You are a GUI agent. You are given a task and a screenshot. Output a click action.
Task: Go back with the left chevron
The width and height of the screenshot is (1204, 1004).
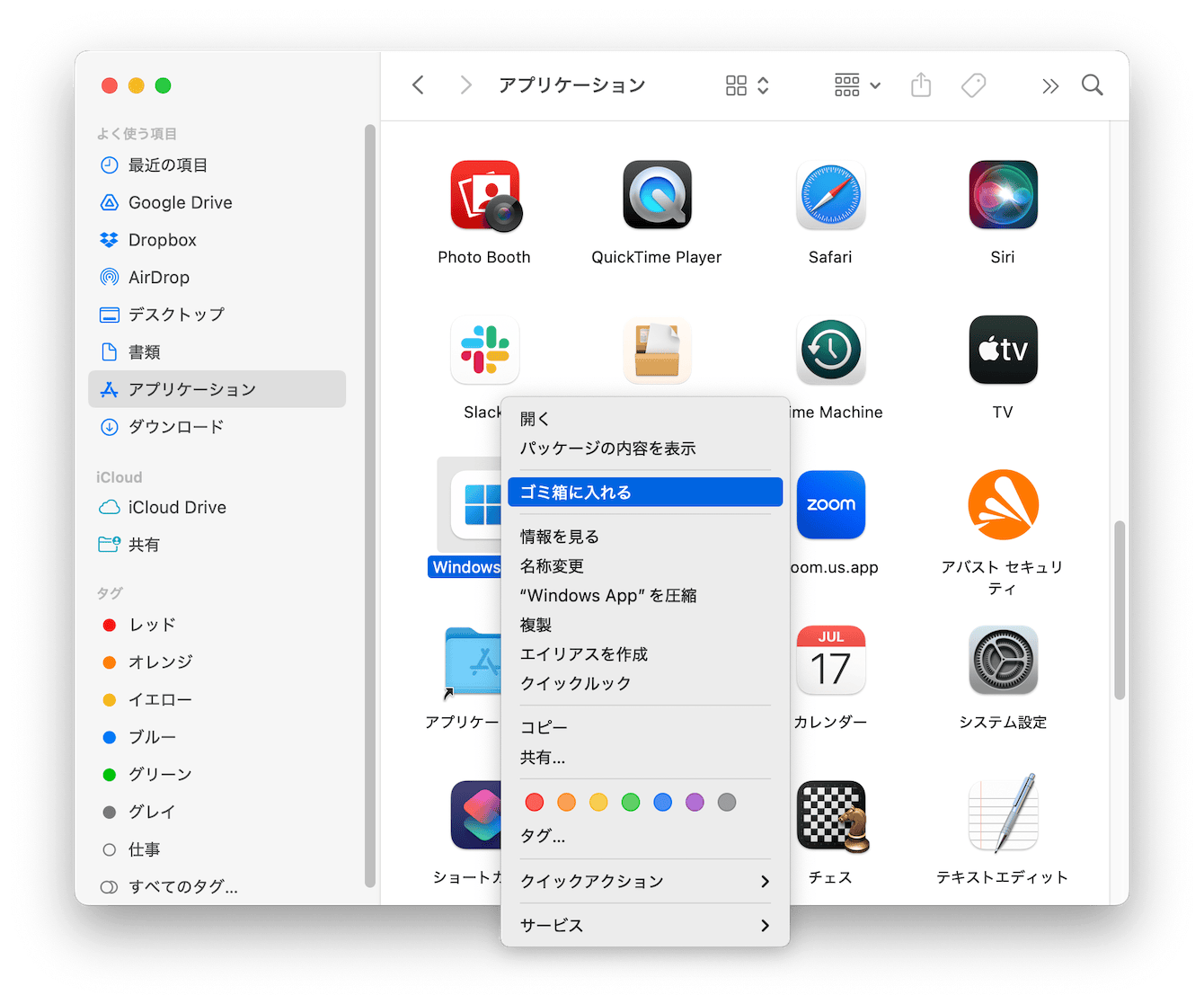(x=418, y=85)
